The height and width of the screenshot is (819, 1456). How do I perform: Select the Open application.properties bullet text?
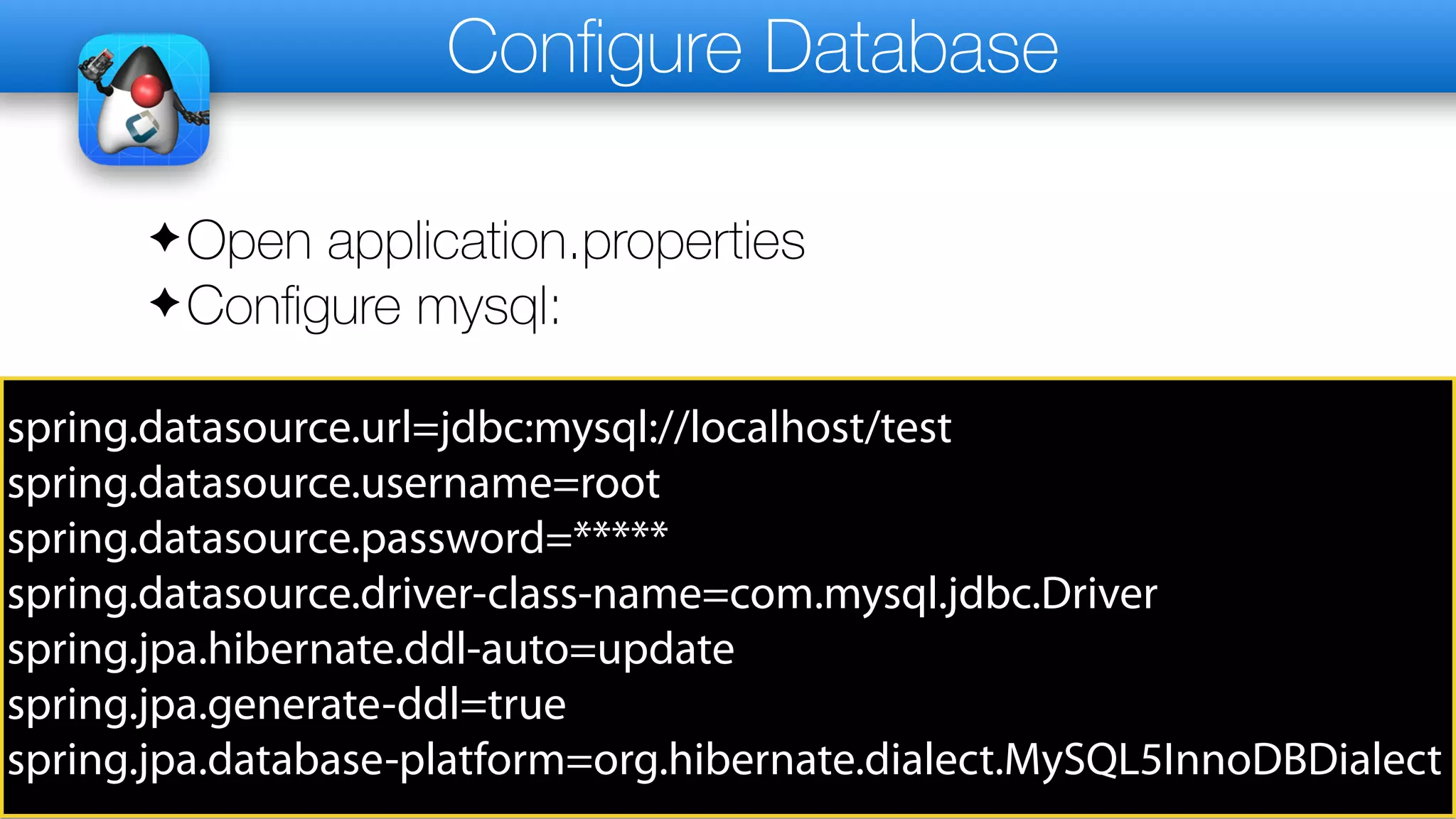click(x=496, y=242)
